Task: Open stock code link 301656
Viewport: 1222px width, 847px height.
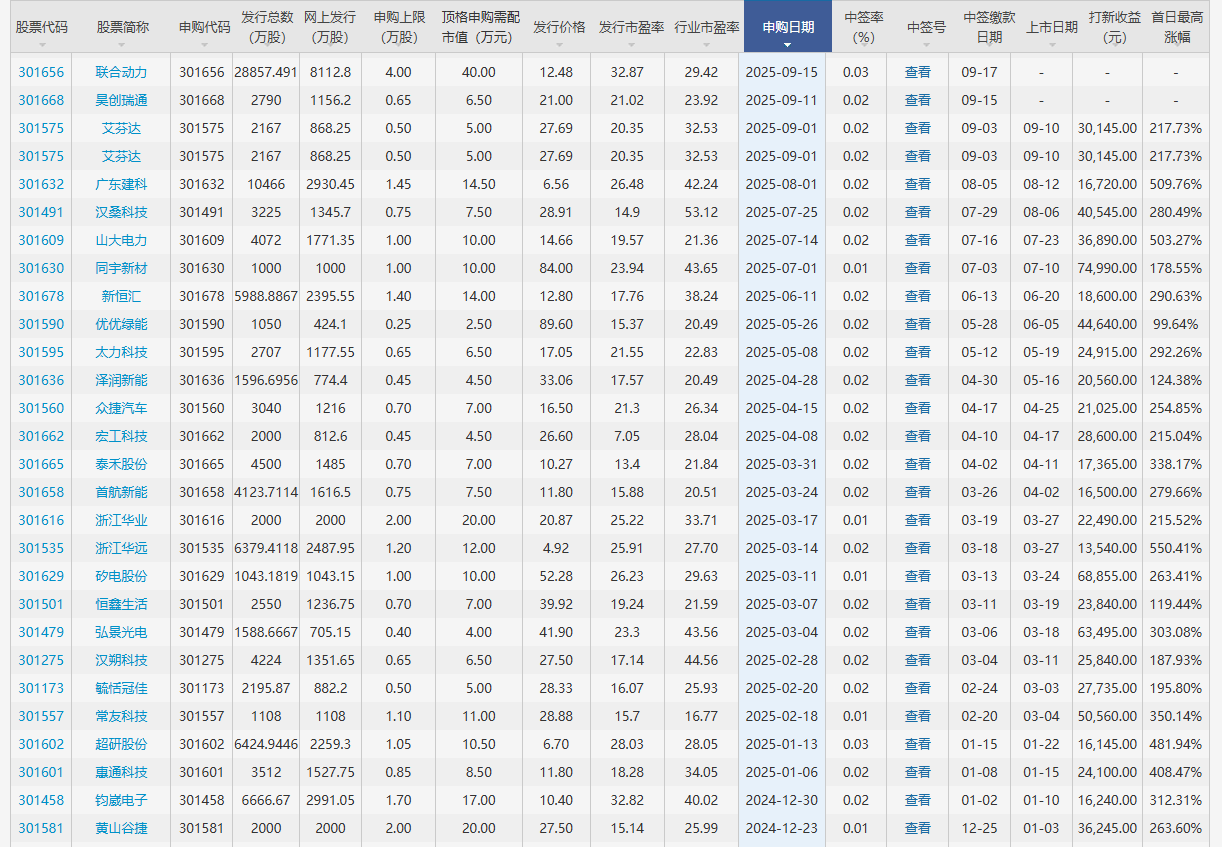Action: tap(41, 72)
